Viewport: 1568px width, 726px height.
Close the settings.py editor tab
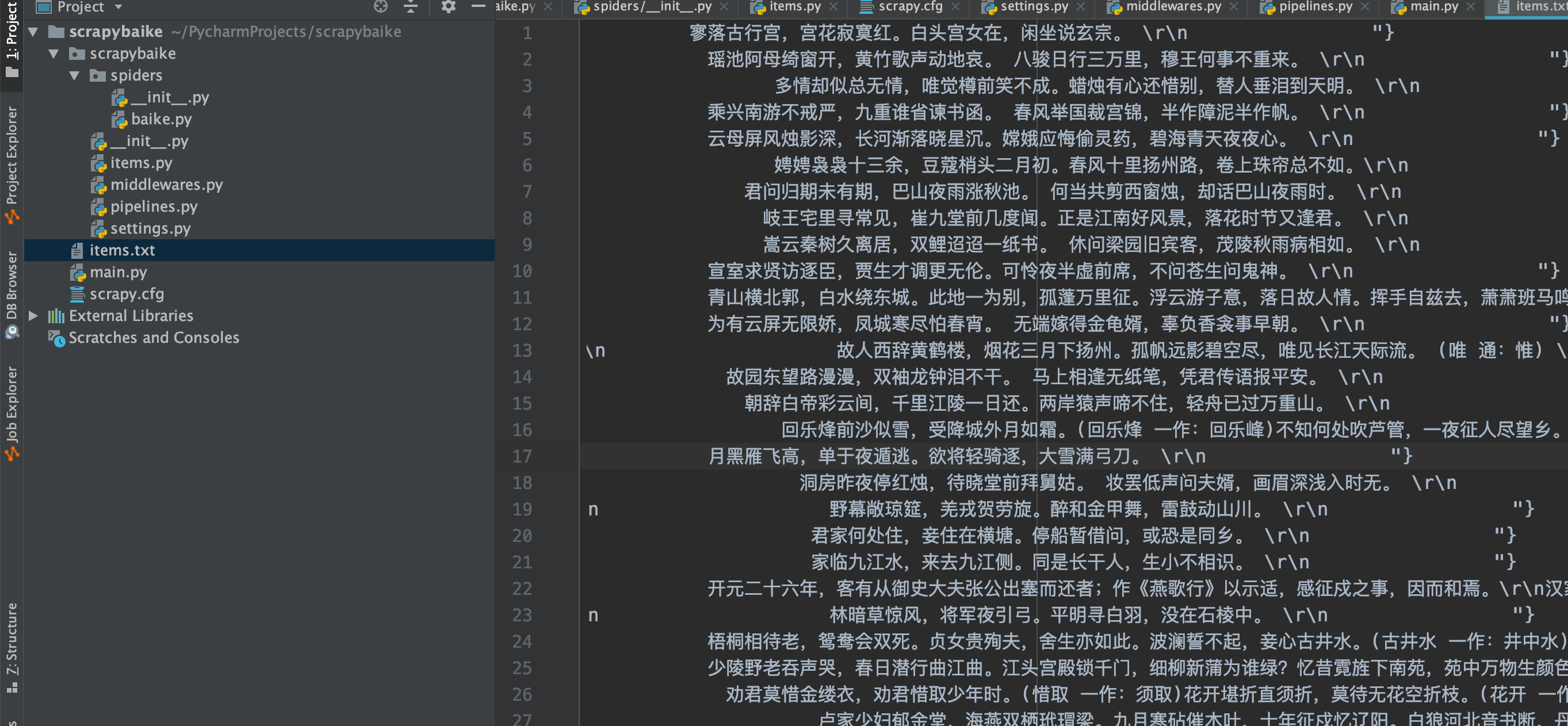click(x=1080, y=7)
